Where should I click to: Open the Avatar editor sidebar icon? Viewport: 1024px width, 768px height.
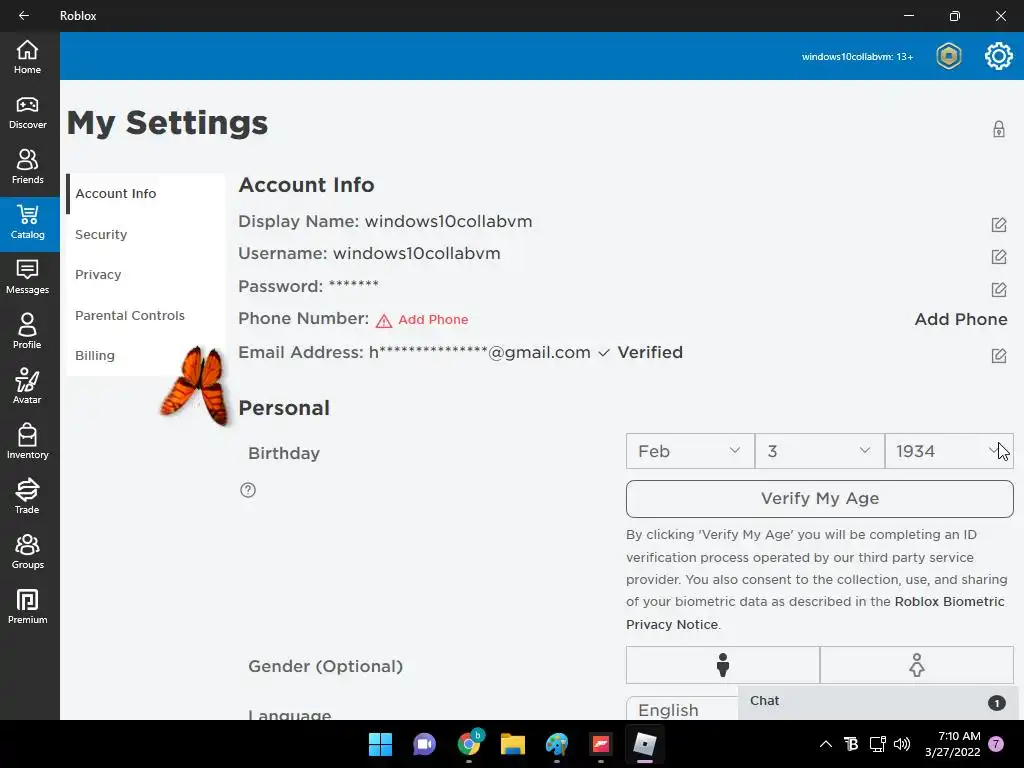tap(27, 387)
